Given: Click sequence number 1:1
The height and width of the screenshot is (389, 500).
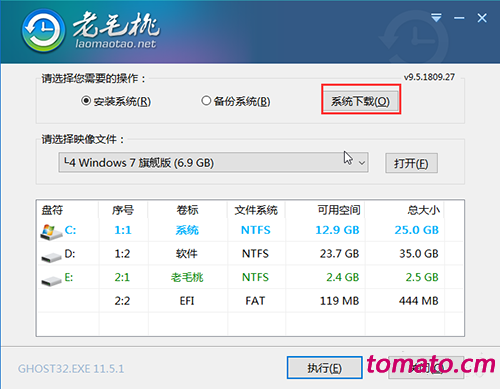Looking at the screenshot, I should (123, 230).
